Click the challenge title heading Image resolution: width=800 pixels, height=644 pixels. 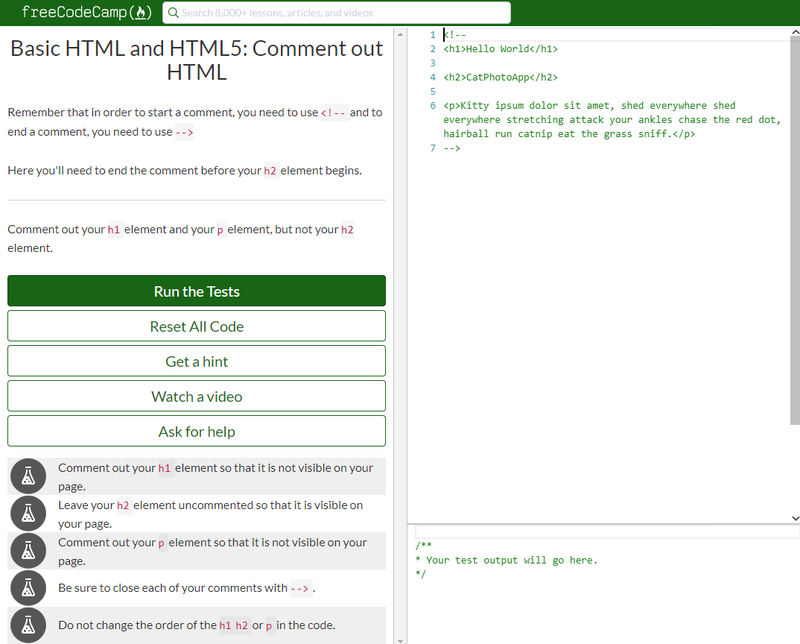(x=196, y=60)
